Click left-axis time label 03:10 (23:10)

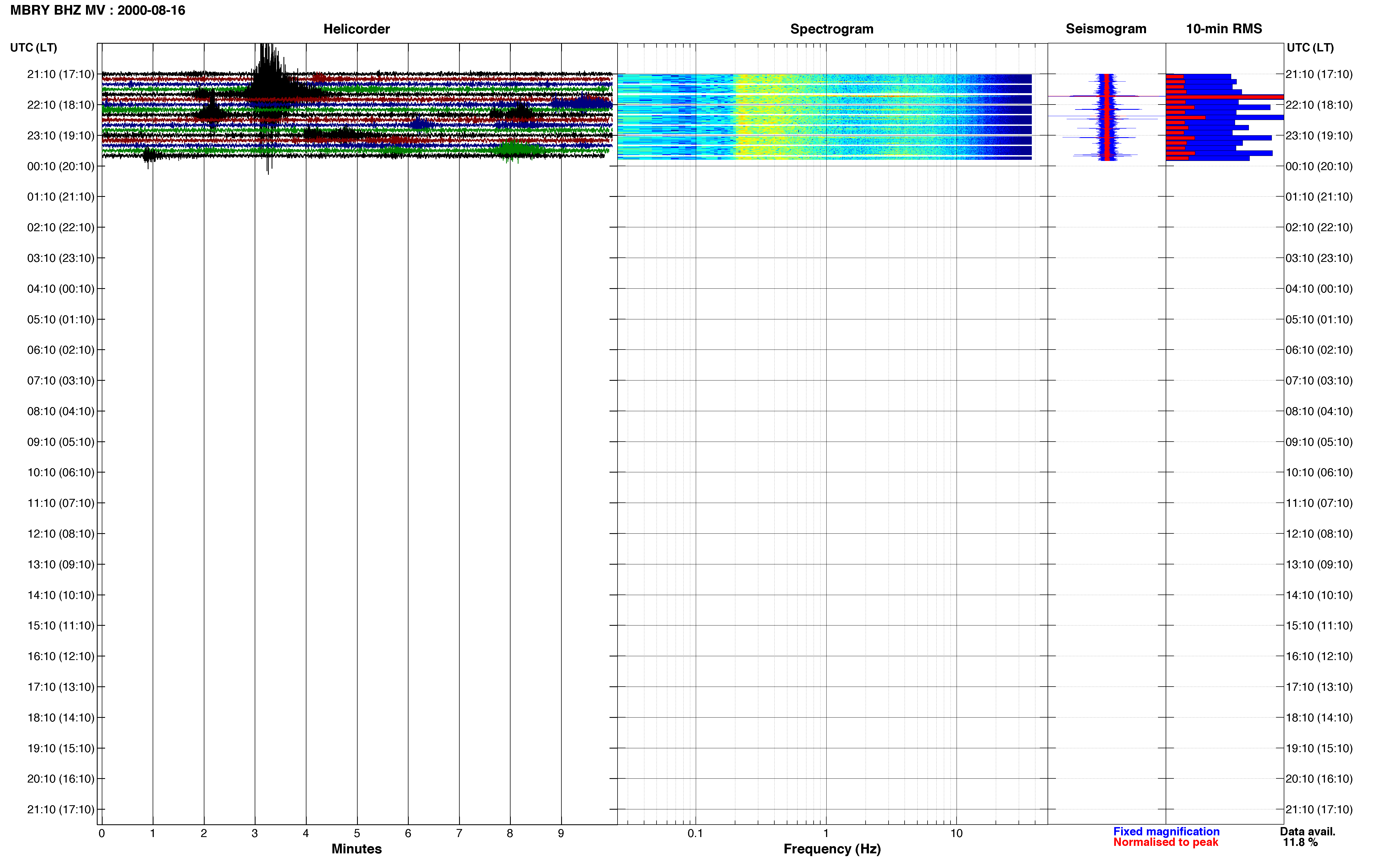click(61, 258)
